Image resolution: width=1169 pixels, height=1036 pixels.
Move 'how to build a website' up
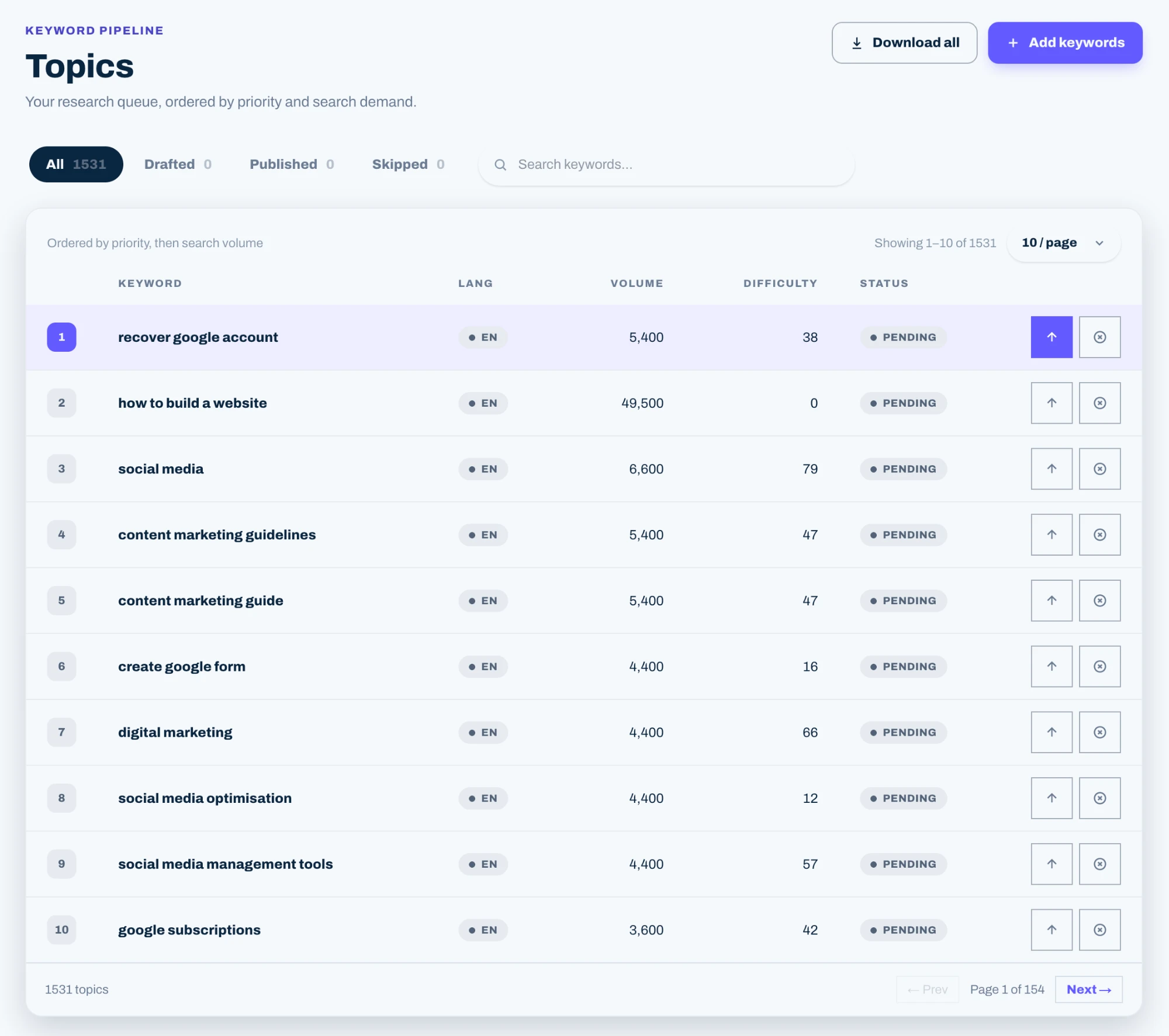pyautogui.click(x=1051, y=403)
